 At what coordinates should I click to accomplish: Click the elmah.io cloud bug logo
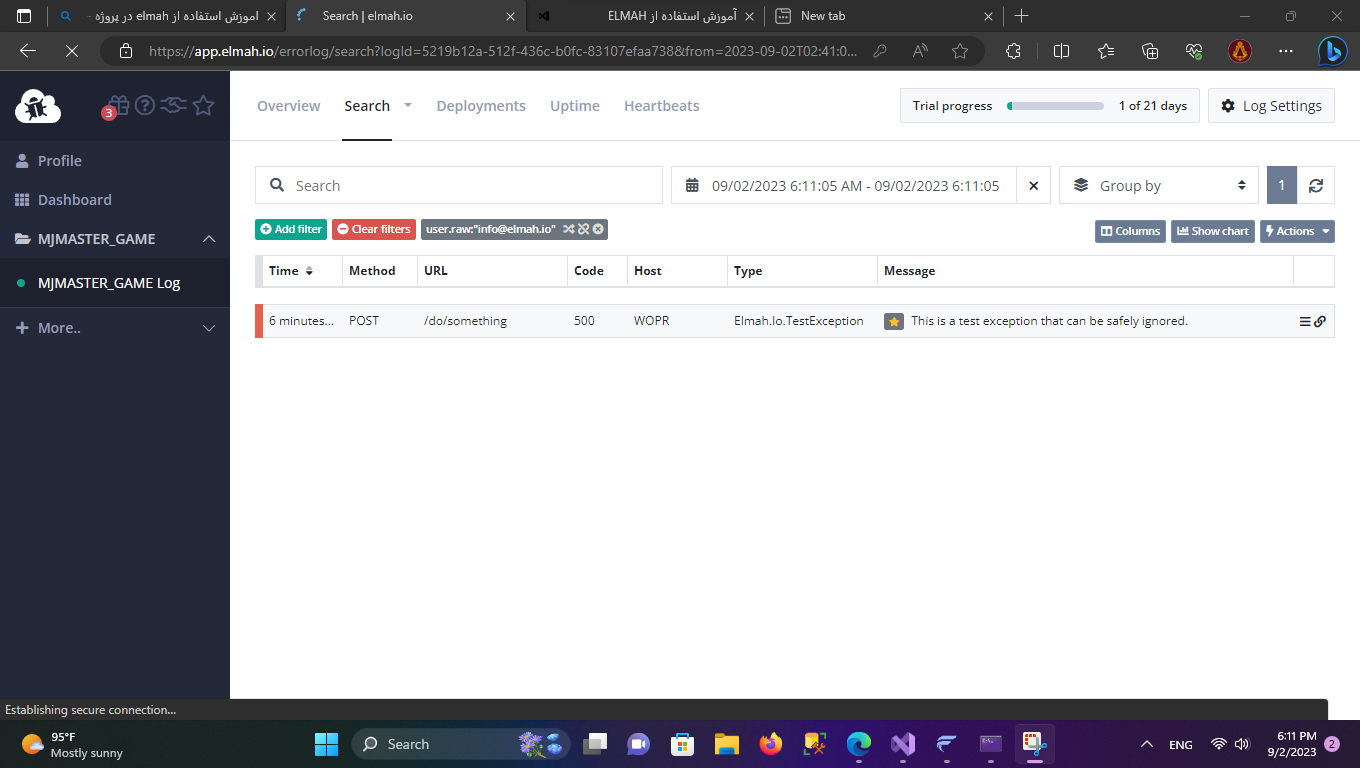coord(38,105)
